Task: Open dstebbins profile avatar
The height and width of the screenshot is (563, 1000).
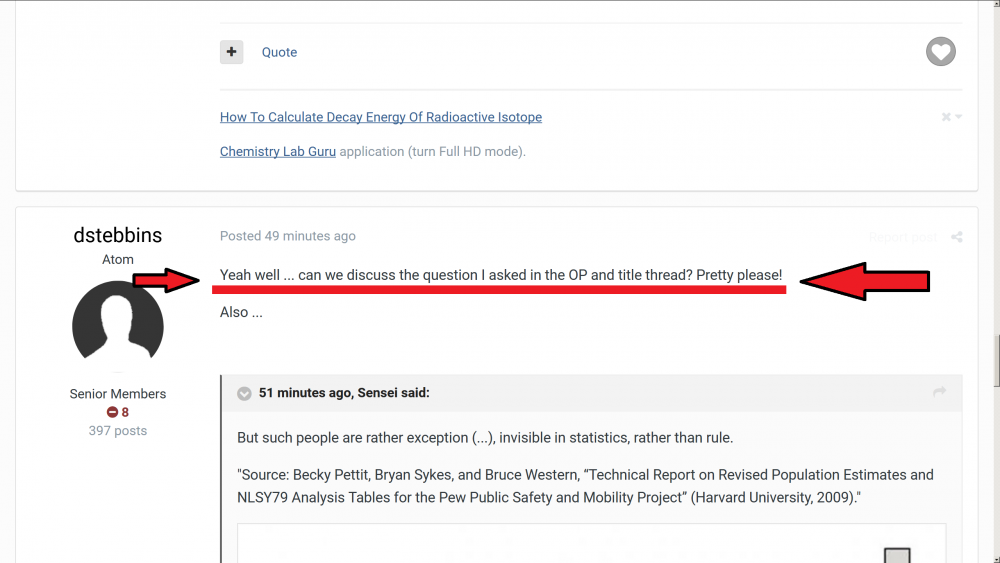Action: click(x=118, y=327)
